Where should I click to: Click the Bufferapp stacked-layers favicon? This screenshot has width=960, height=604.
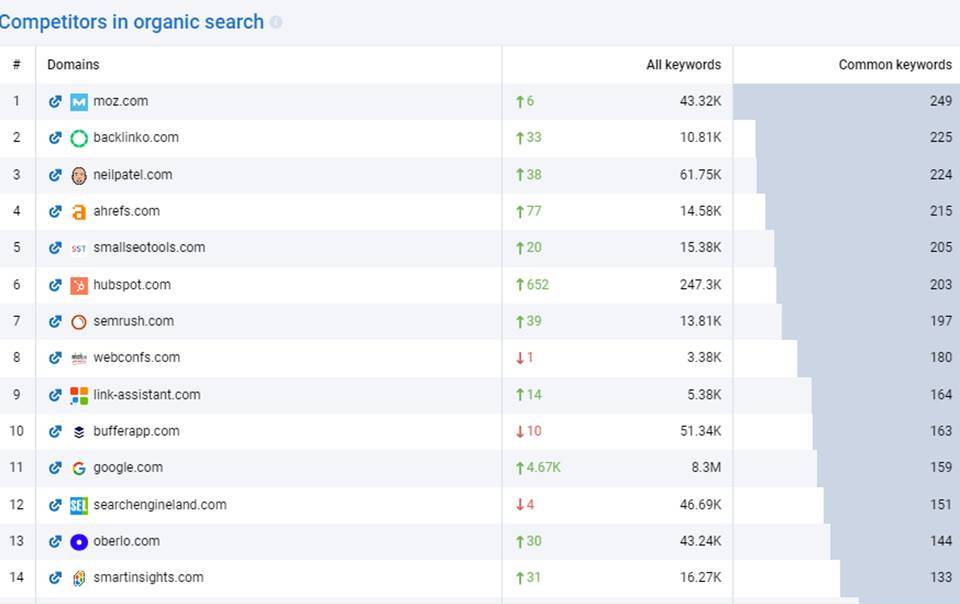pyautogui.click(x=78, y=431)
